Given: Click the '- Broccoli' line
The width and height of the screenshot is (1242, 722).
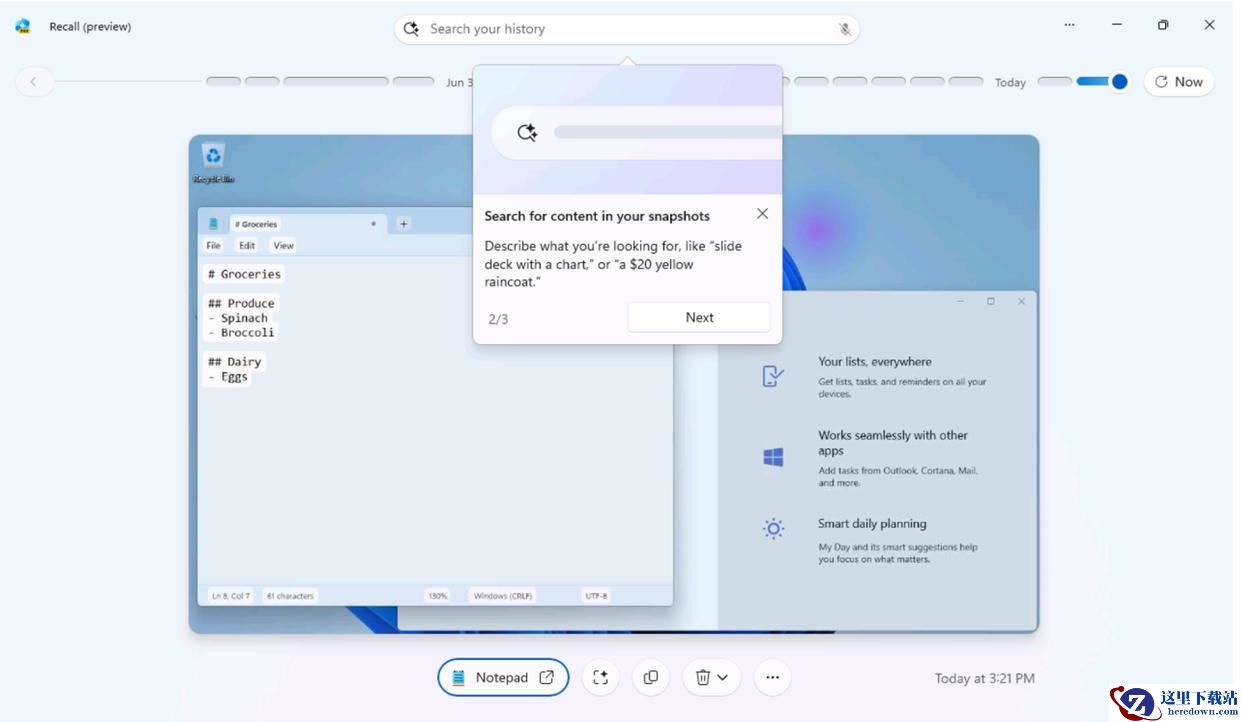Looking at the screenshot, I should click(240, 332).
